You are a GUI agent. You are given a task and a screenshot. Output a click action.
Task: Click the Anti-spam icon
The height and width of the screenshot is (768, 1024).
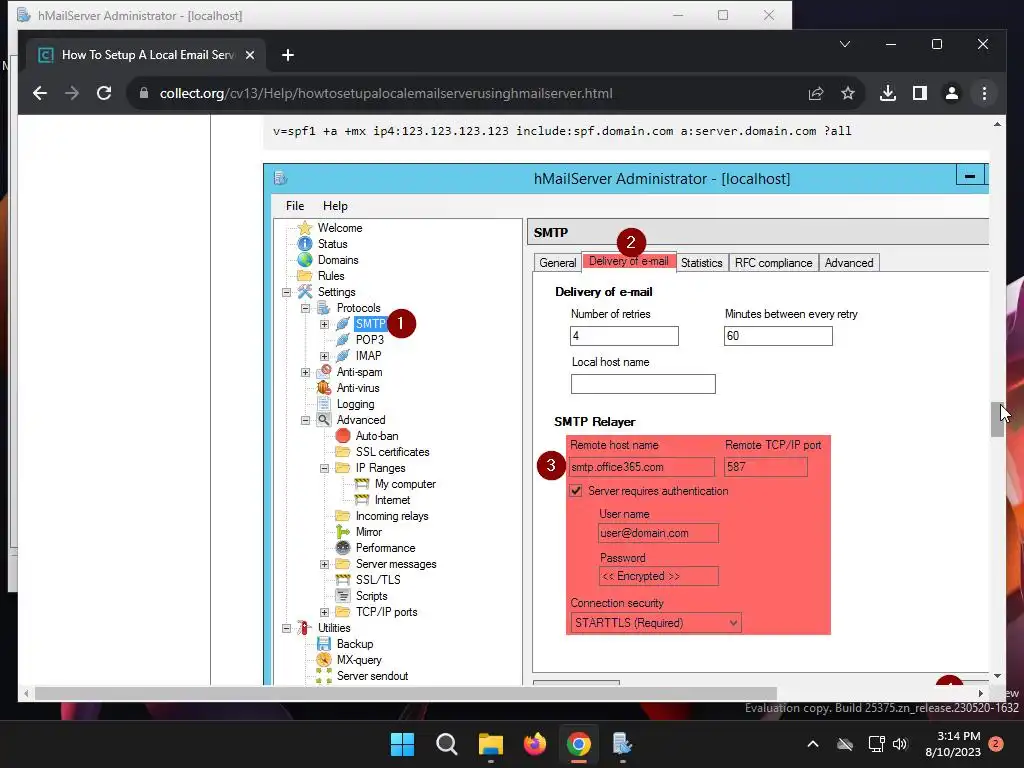pos(324,372)
